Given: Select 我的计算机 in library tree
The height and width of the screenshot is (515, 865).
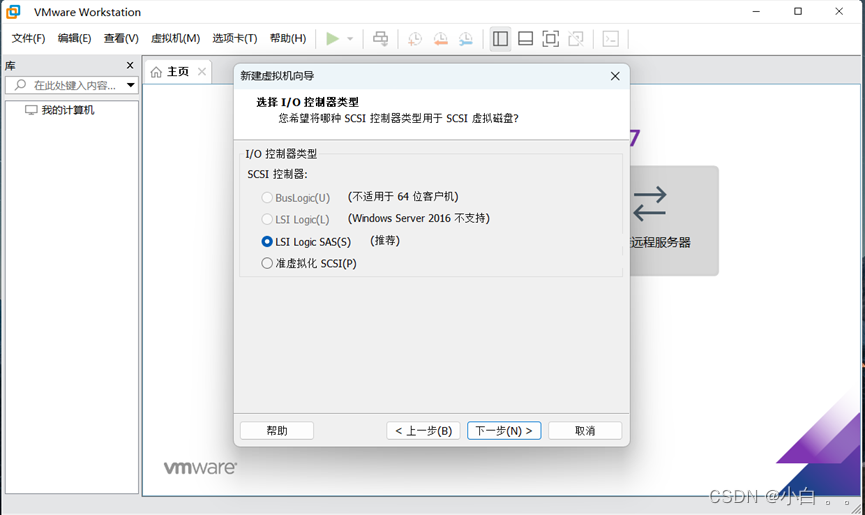Looking at the screenshot, I should click(x=68, y=110).
